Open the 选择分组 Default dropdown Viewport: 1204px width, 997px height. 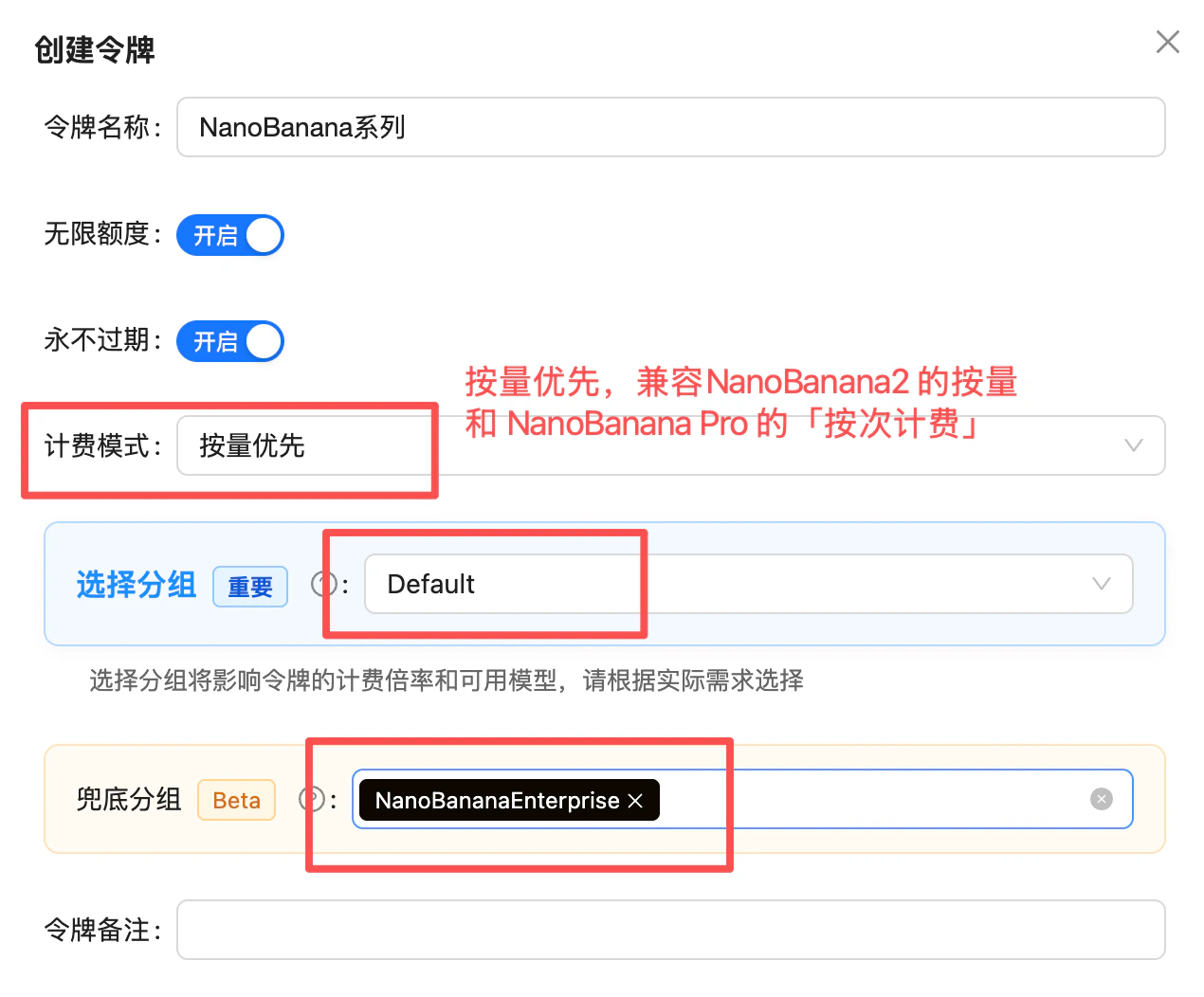coord(748,584)
